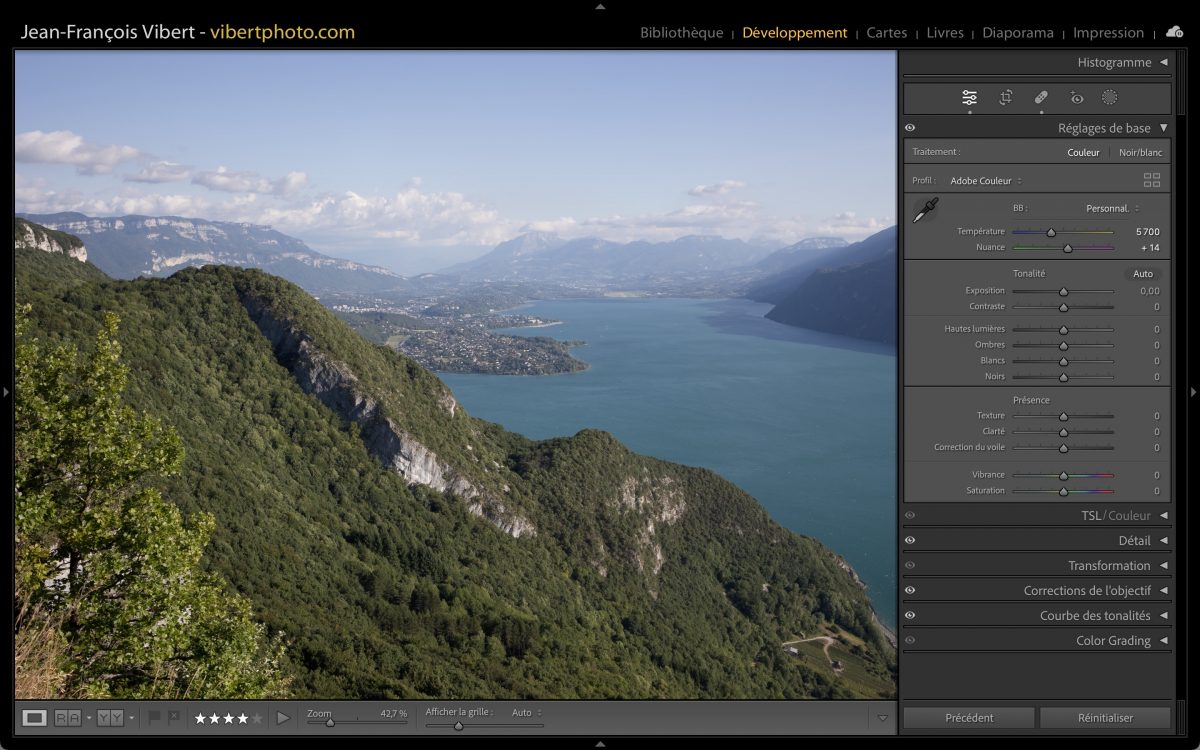Open the Cartes module
This screenshot has width=1200, height=750.
886,33
